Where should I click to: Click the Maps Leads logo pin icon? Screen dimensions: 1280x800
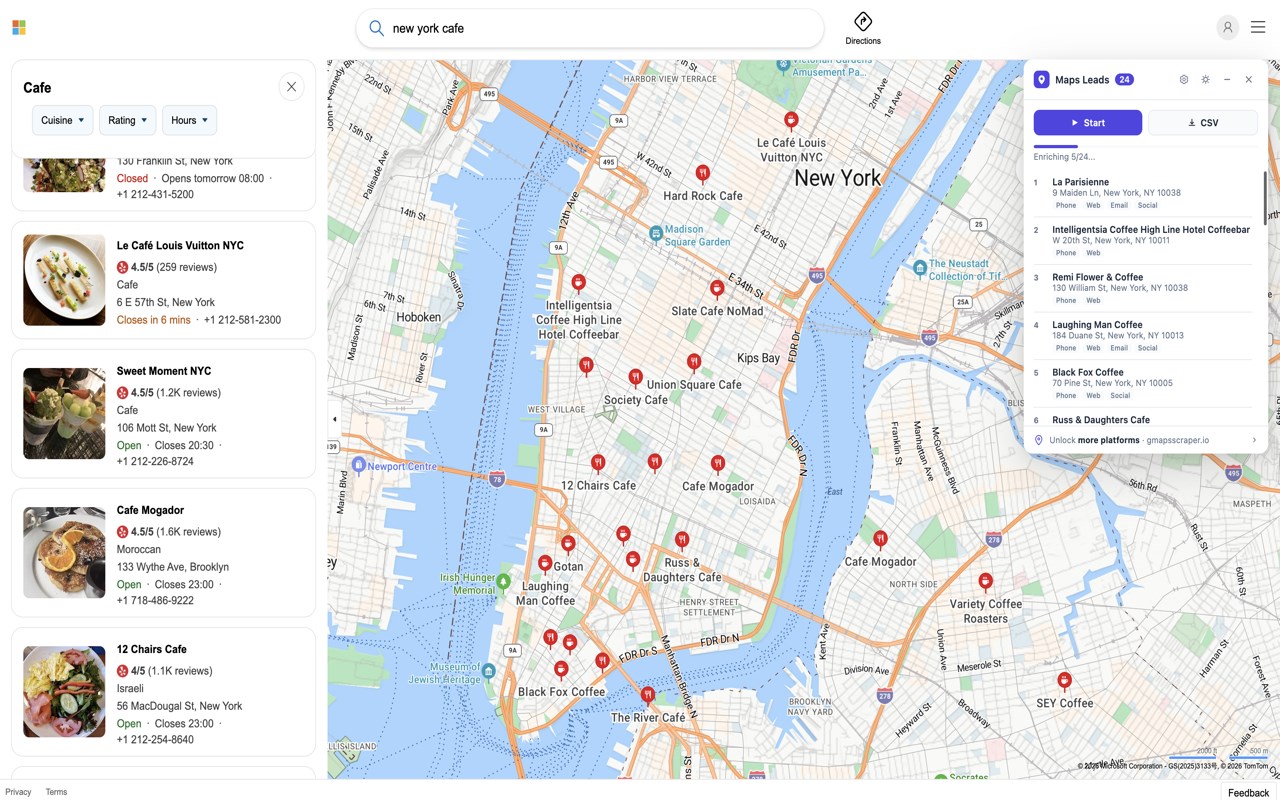(x=1041, y=80)
